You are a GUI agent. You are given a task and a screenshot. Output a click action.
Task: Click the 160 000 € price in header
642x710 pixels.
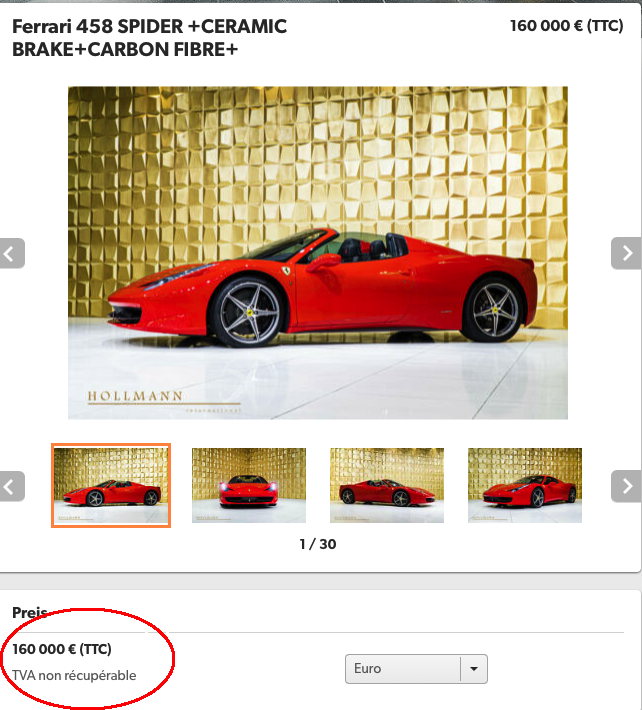[x=566, y=26]
